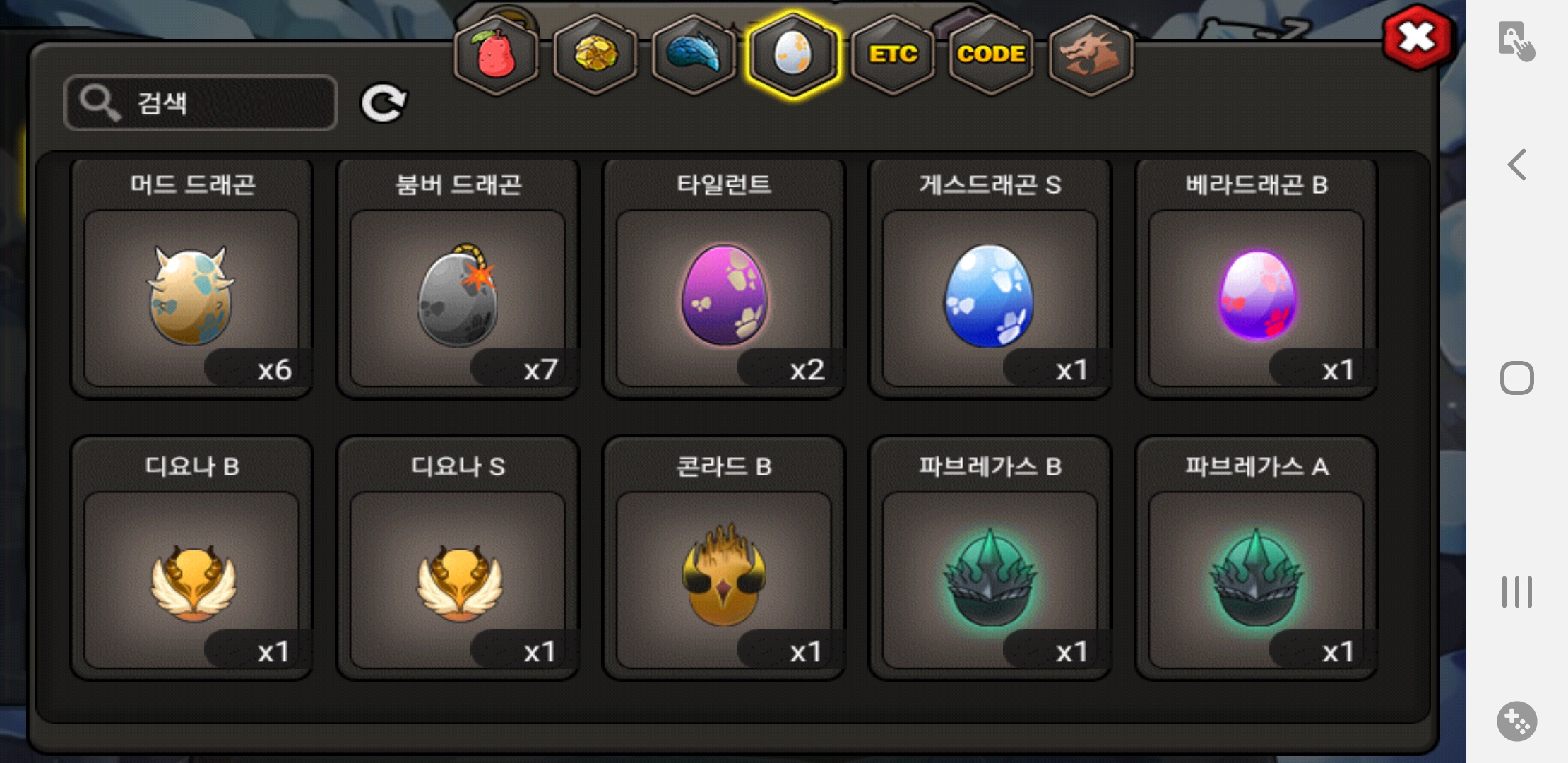This screenshot has width=1568, height=763.
Task: Select the 머드 드래곤 egg item
Action: 191,278
